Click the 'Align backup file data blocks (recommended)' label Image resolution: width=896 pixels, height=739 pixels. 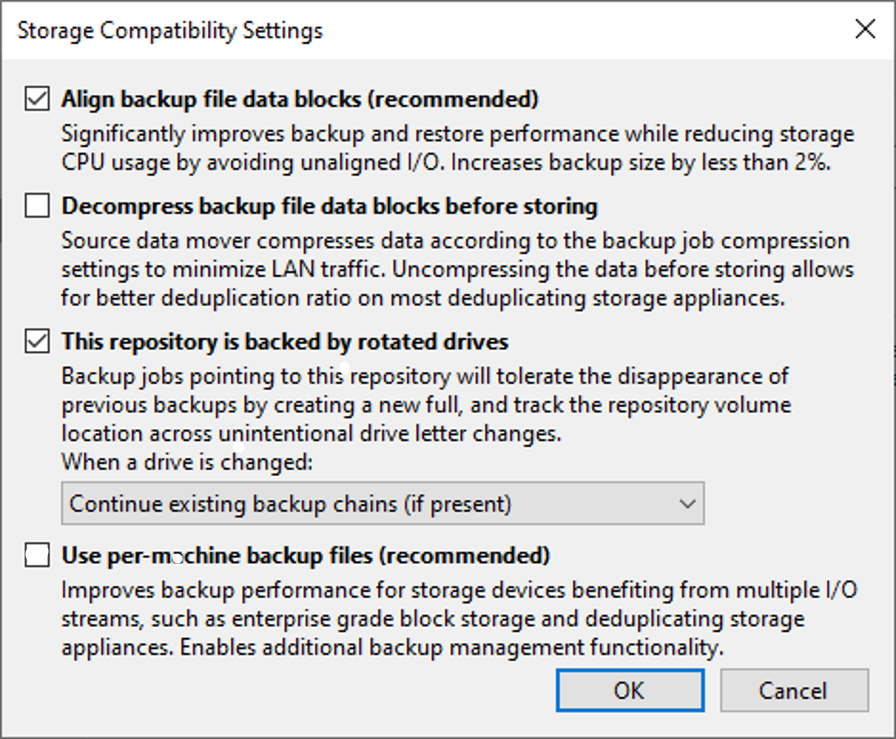pos(300,99)
